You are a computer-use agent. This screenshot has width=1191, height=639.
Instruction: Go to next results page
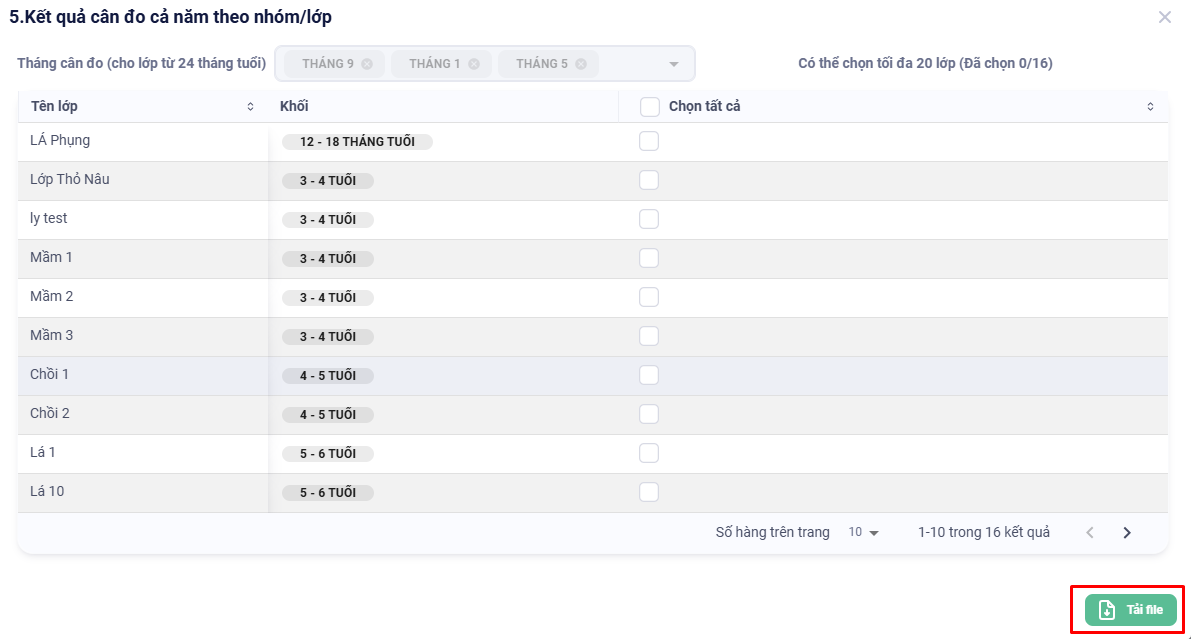coord(1127,533)
